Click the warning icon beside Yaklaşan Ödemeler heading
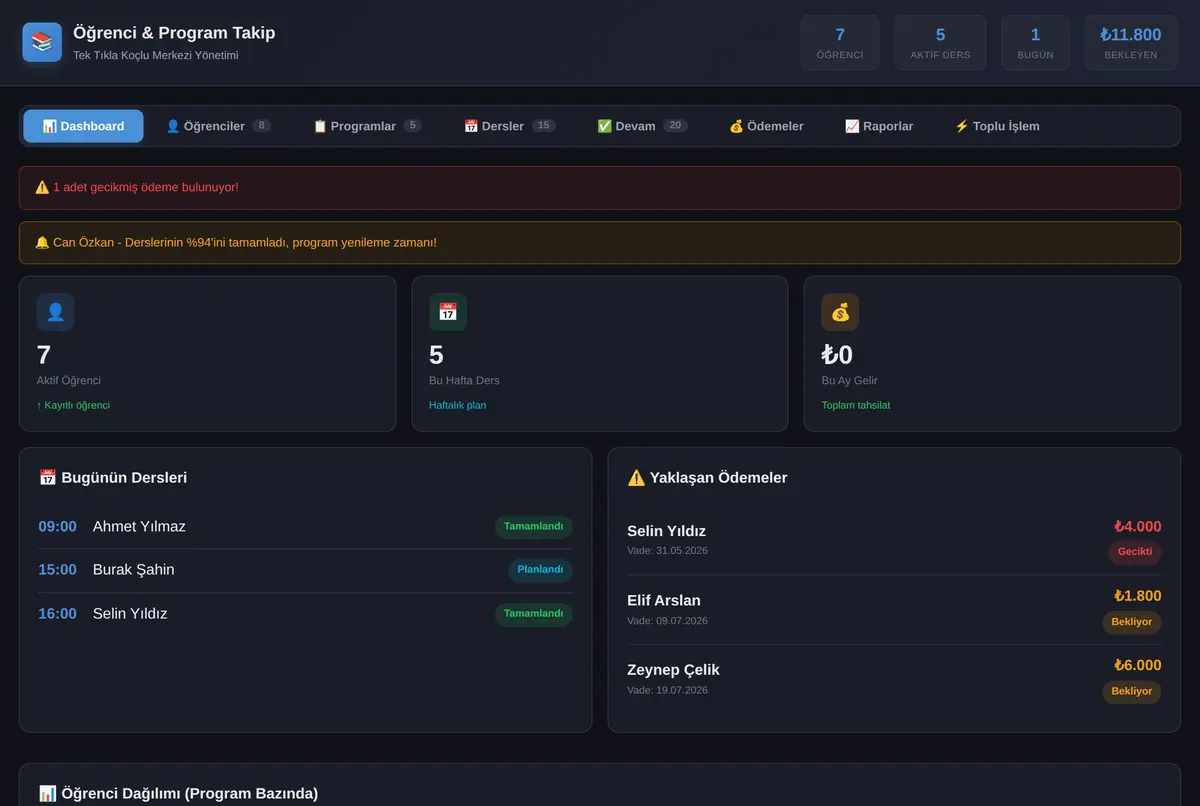 click(x=636, y=478)
